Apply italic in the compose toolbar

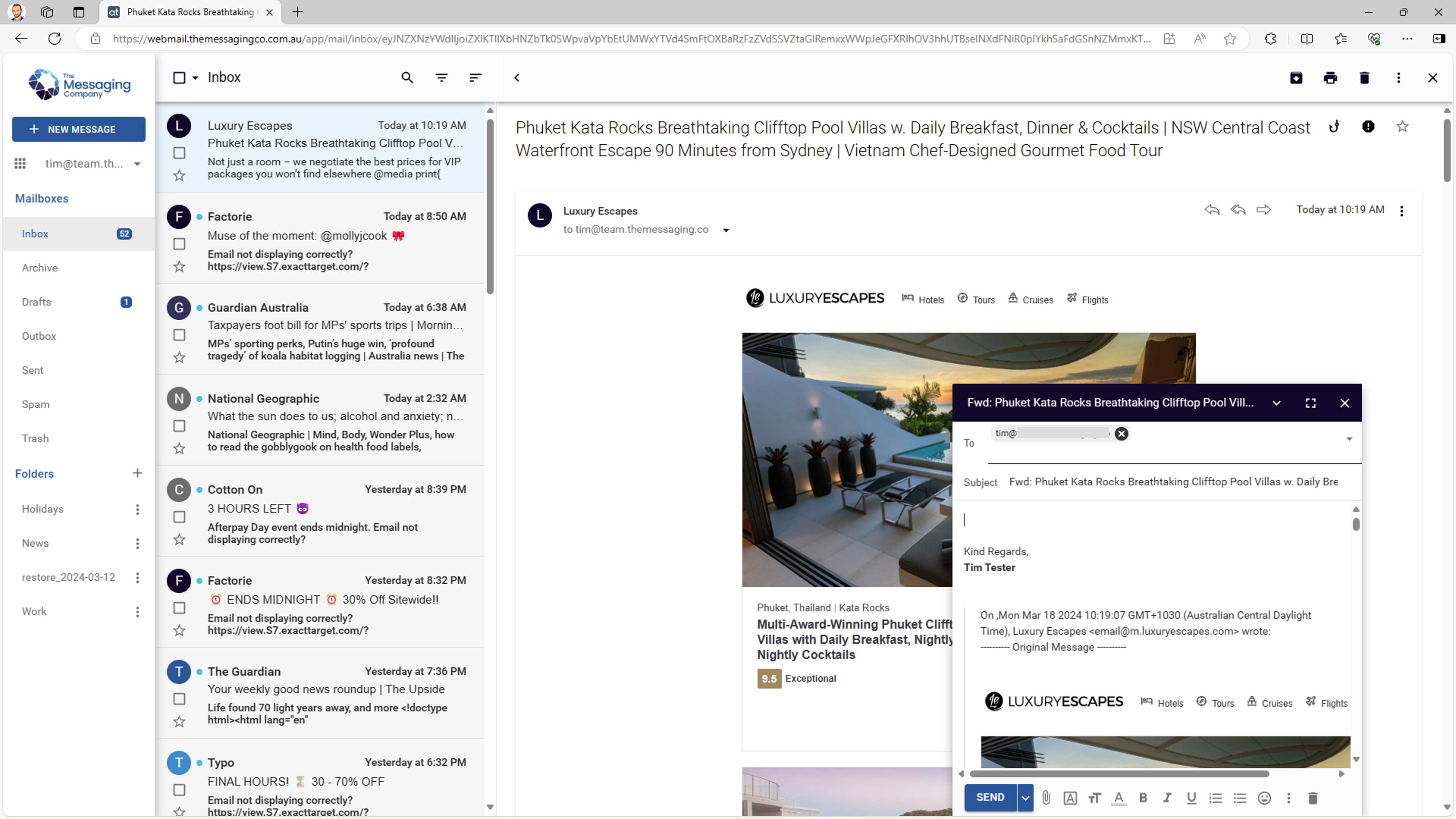pyautogui.click(x=1167, y=797)
